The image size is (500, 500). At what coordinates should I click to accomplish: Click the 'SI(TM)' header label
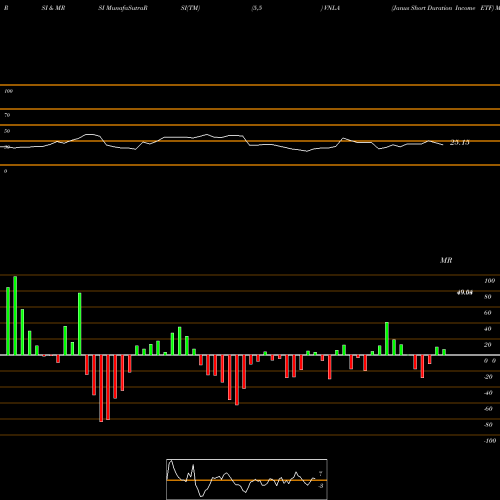[190, 8]
